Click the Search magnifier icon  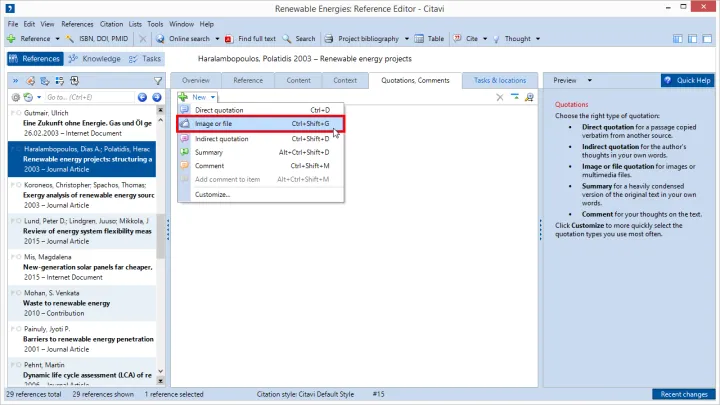point(287,39)
